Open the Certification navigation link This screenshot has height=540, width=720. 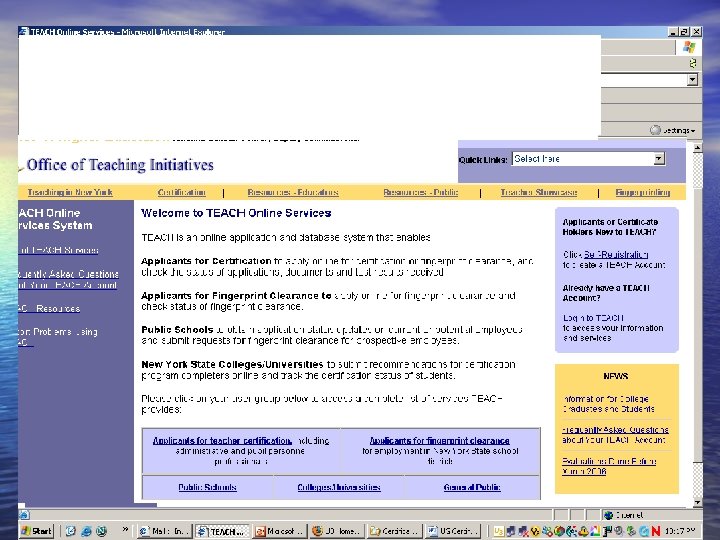(181, 192)
